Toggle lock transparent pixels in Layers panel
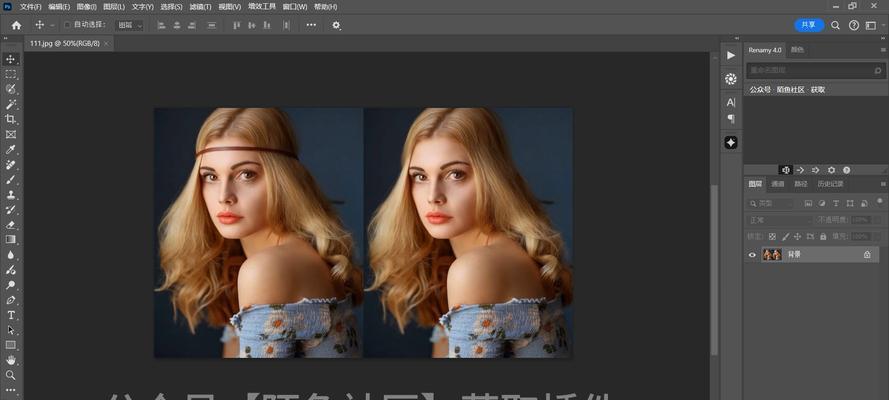The width and height of the screenshot is (889, 400). coord(772,237)
